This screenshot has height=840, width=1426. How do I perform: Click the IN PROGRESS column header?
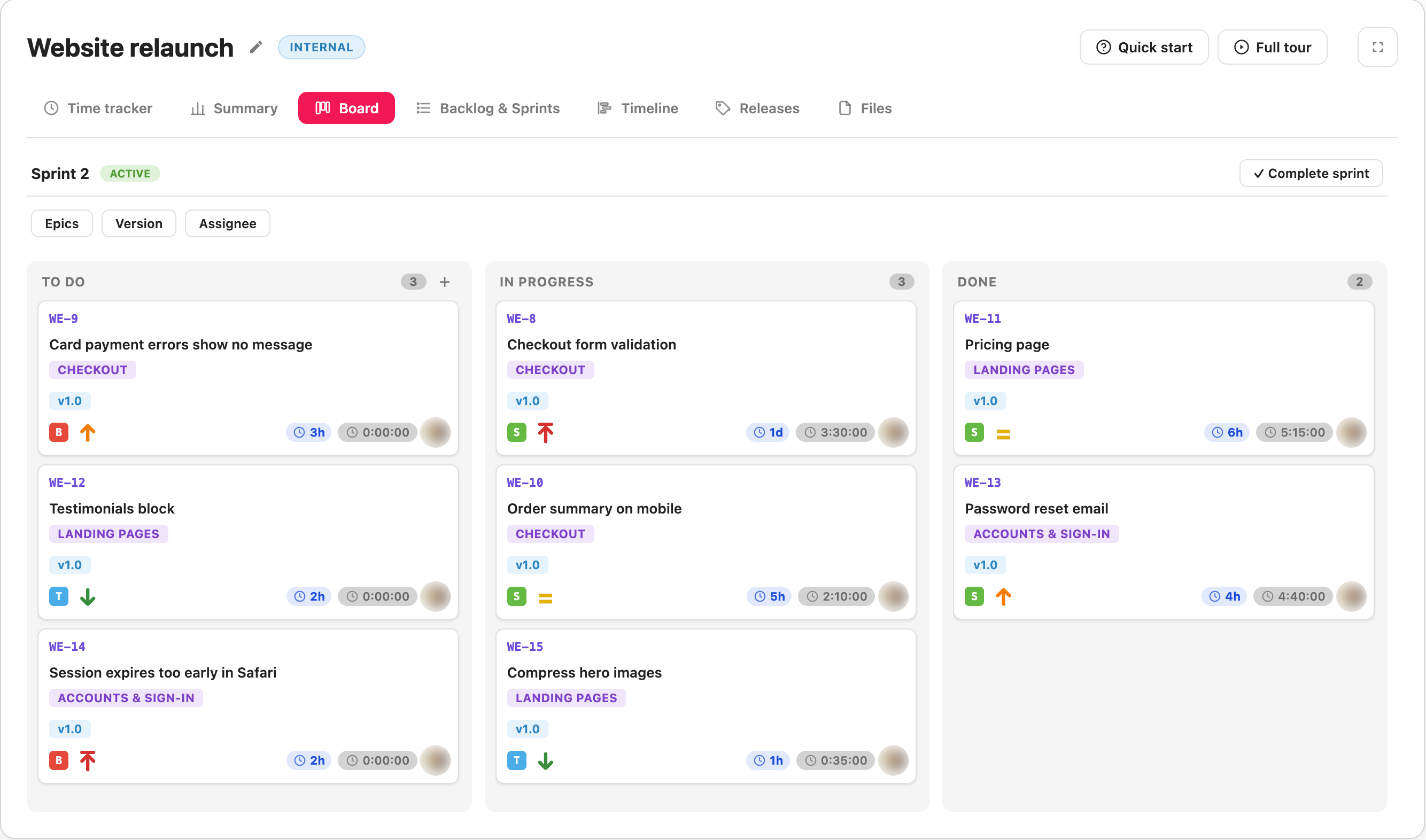(547, 282)
